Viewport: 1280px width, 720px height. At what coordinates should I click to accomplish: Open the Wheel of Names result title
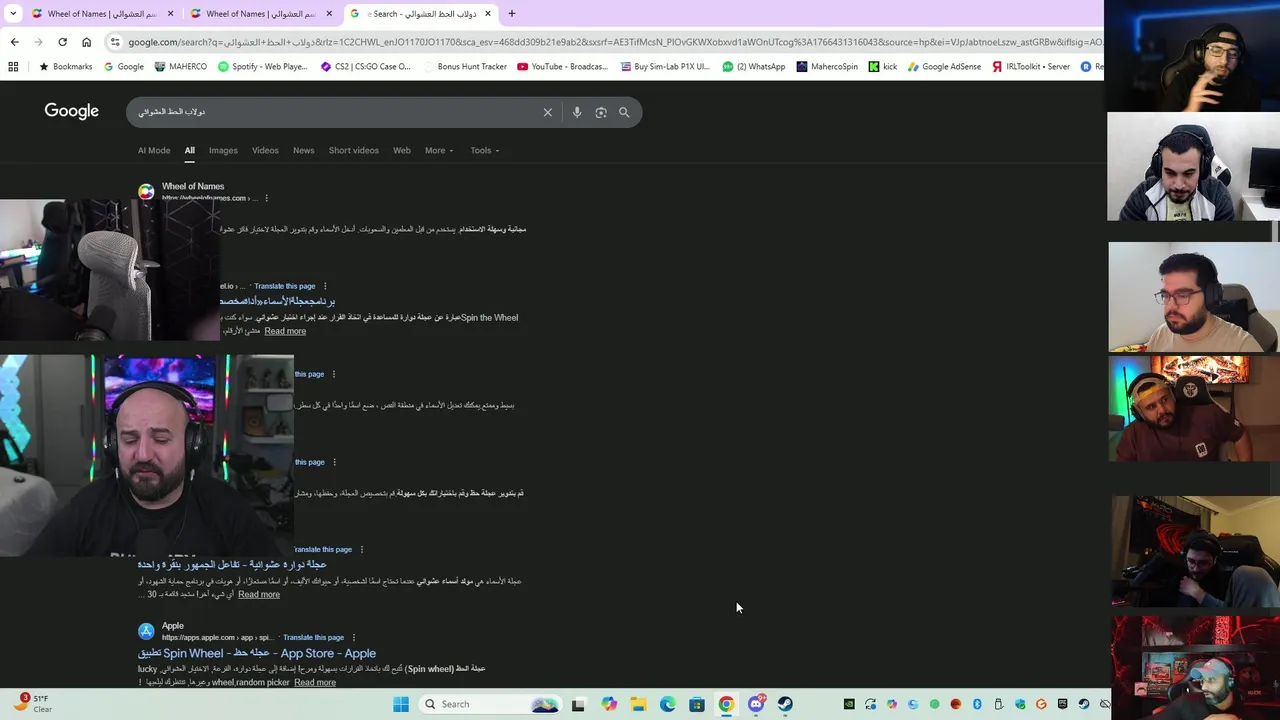click(193, 186)
